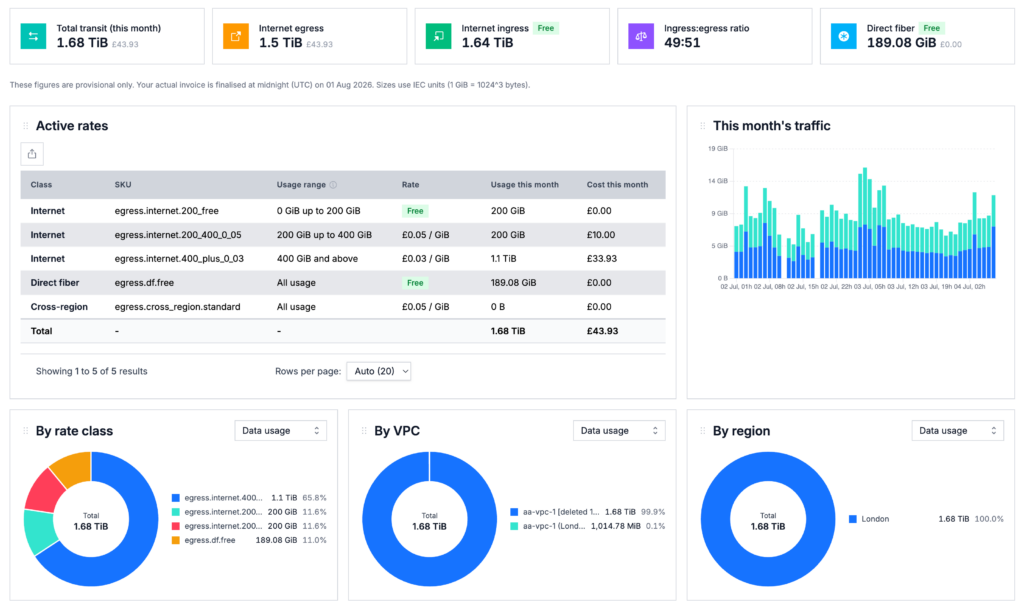
Task: Open the By region Data usage dropdown
Action: point(957,431)
